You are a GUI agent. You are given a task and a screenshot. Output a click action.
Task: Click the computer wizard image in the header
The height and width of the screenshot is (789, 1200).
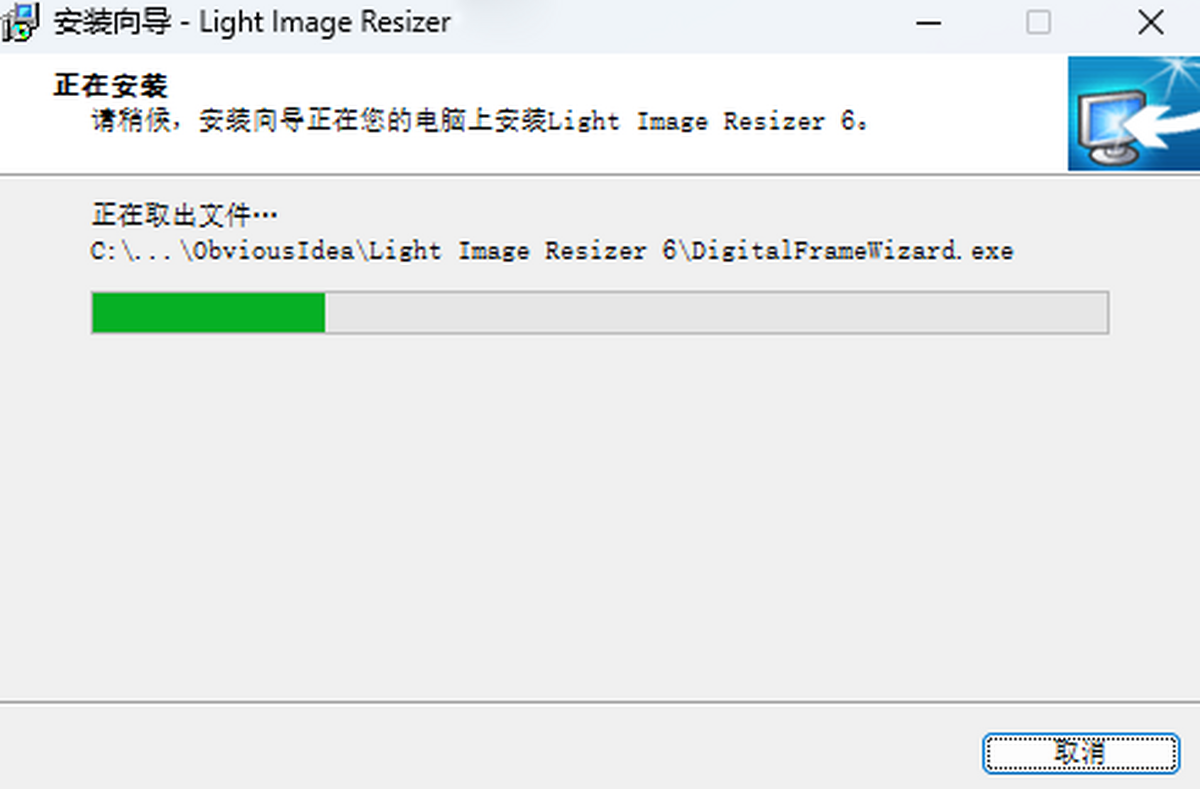(x=1133, y=113)
